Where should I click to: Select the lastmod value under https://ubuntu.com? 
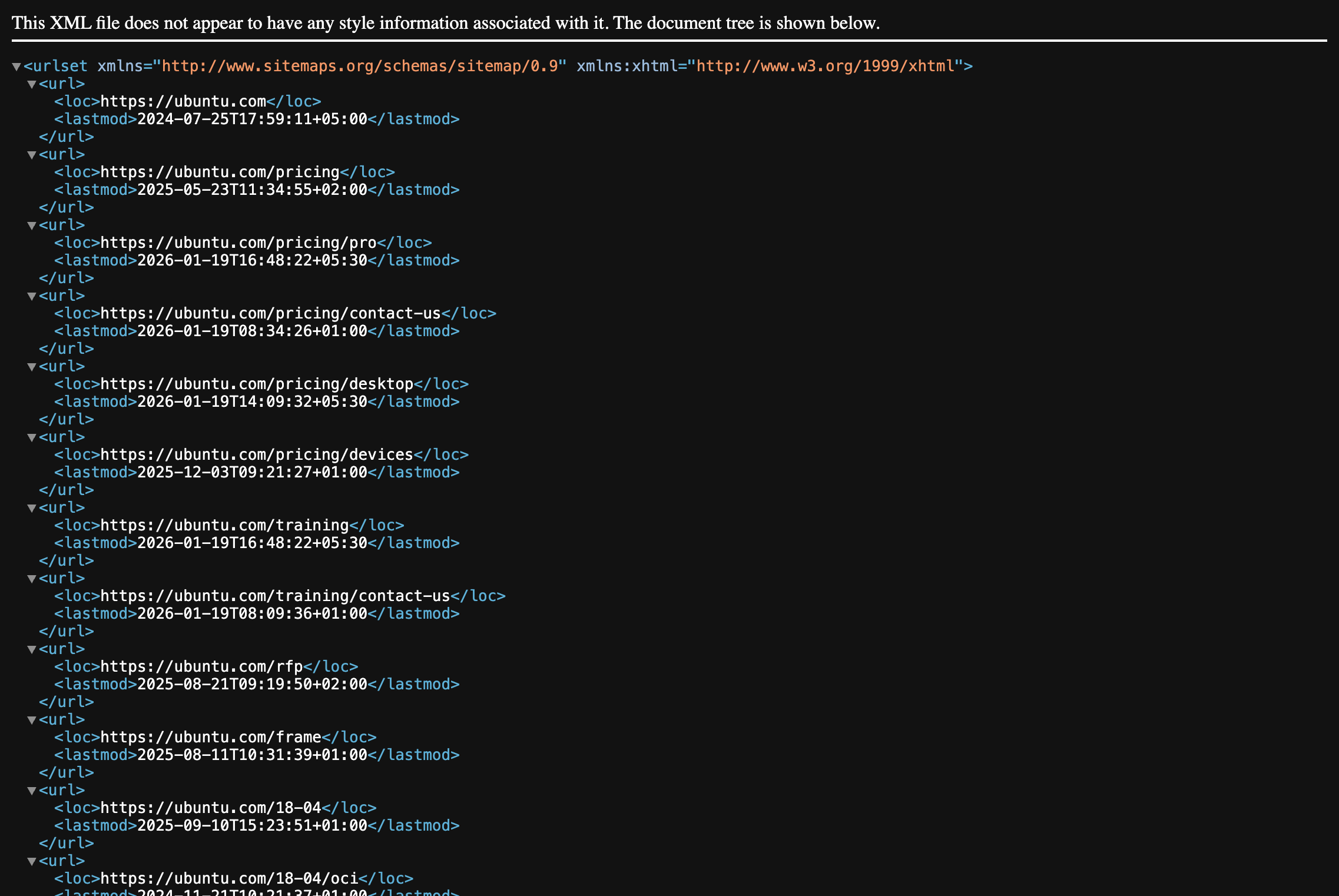click(252, 119)
